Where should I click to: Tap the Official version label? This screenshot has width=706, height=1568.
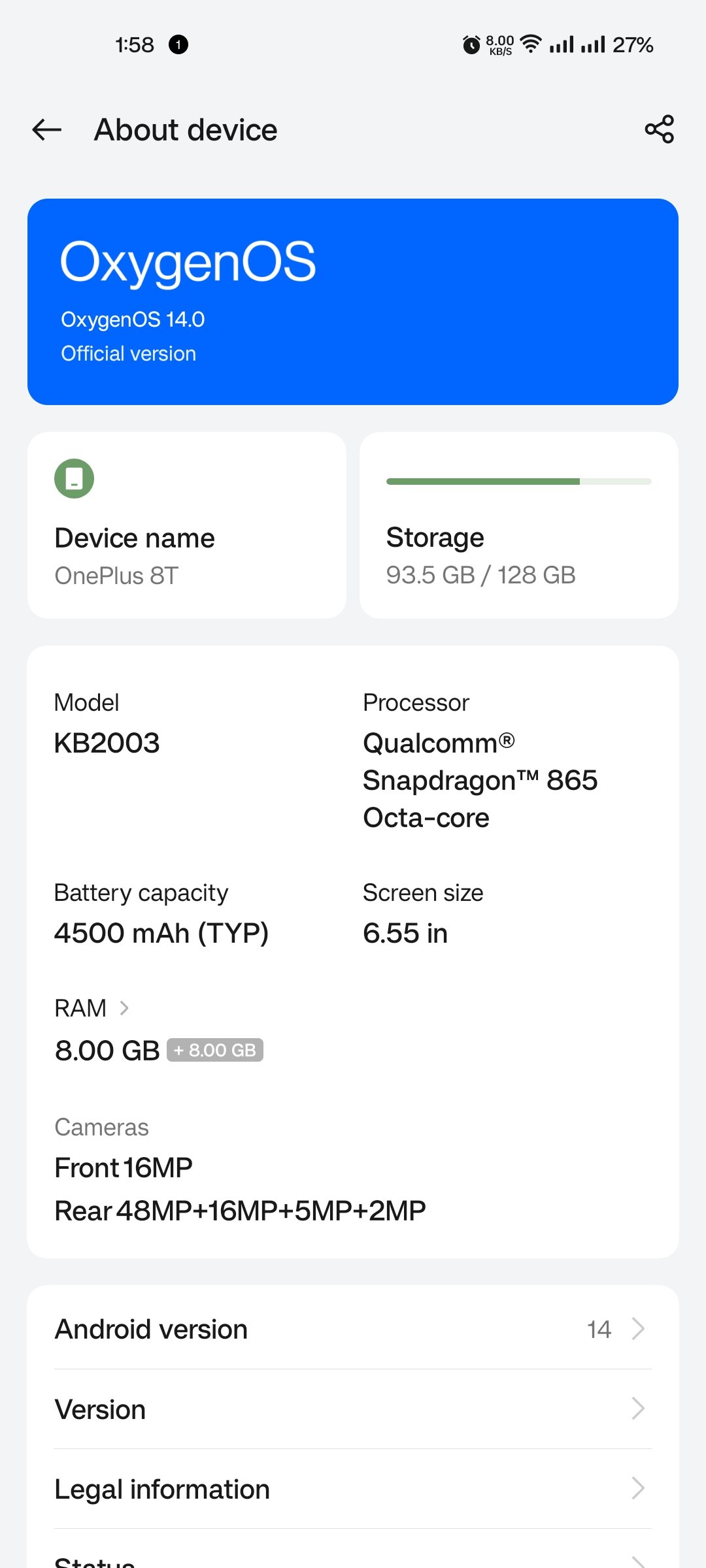coord(128,353)
